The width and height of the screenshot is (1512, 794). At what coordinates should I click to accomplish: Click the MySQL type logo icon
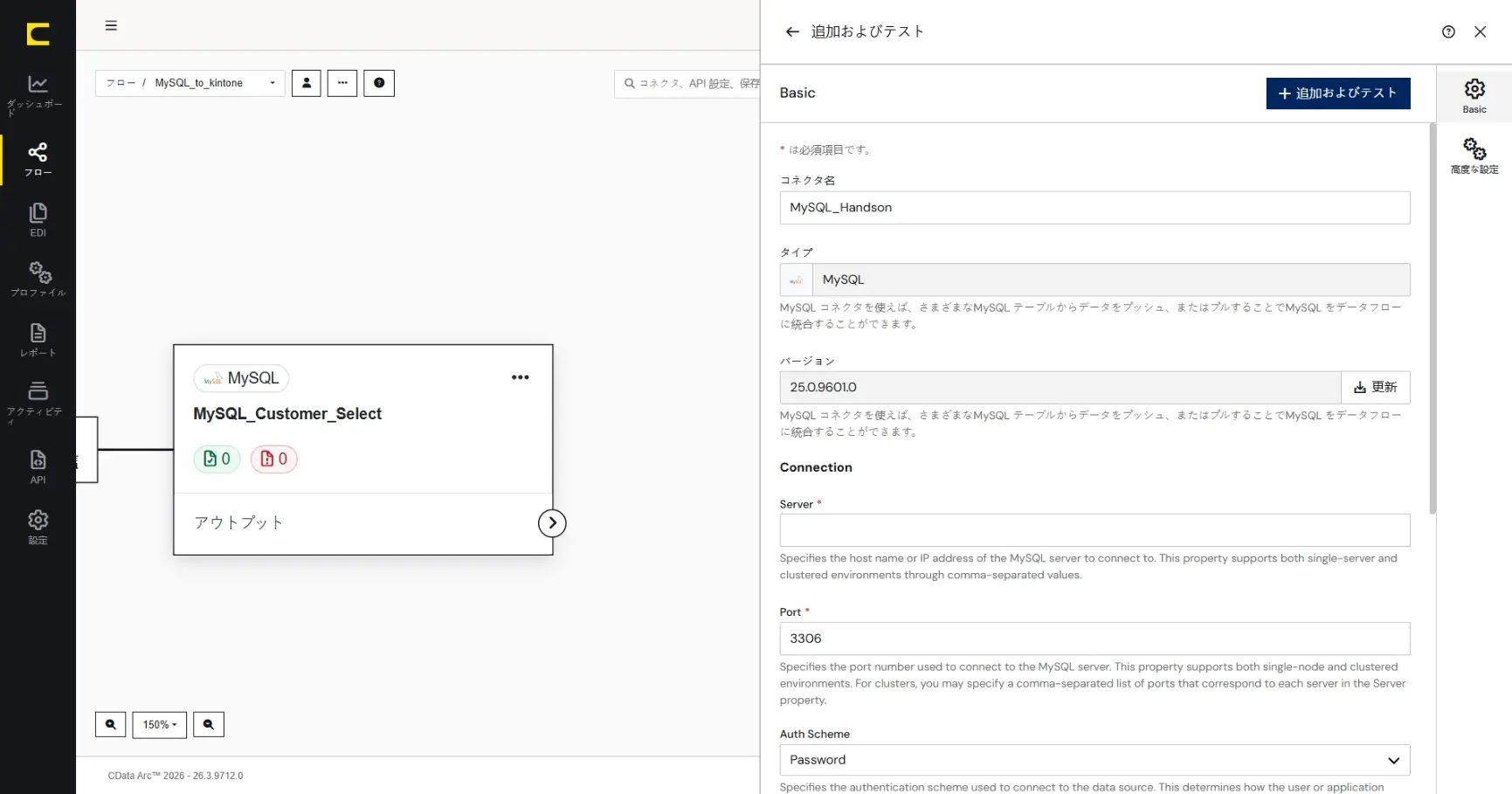coord(797,280)
